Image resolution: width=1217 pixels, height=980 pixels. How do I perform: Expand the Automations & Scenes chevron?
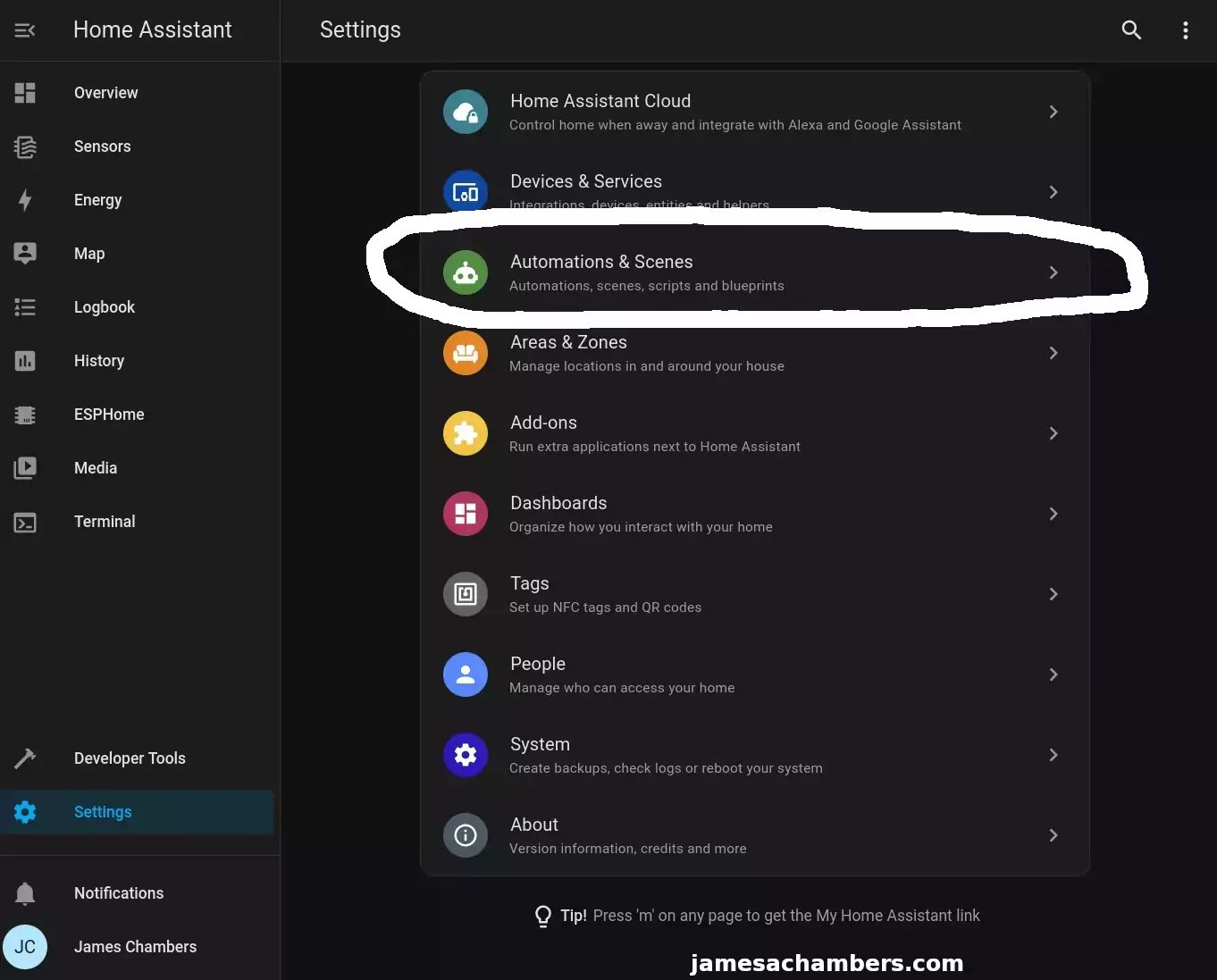tap(1053, 272)
